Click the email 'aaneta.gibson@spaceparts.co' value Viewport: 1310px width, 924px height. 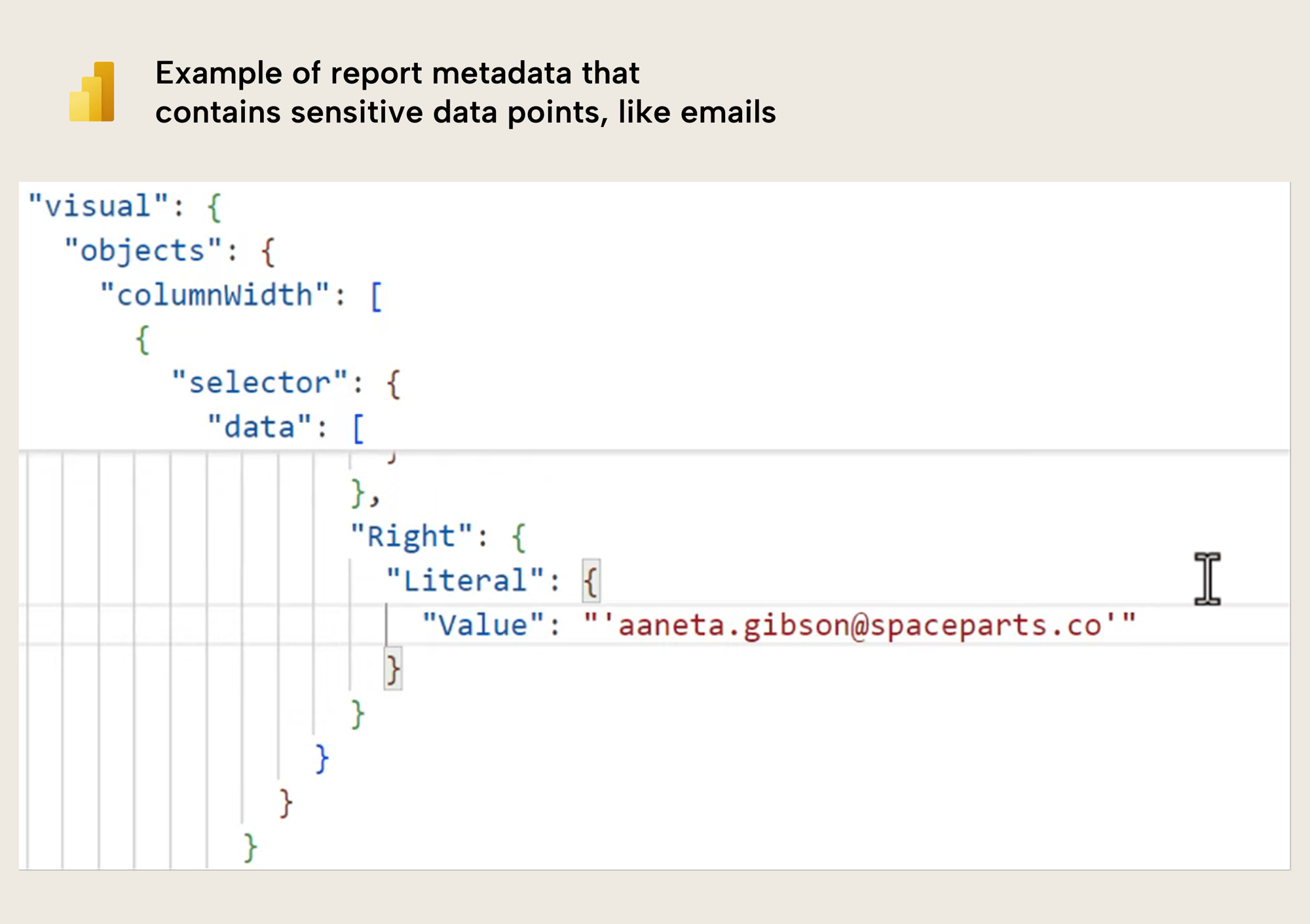pos(860,625)
